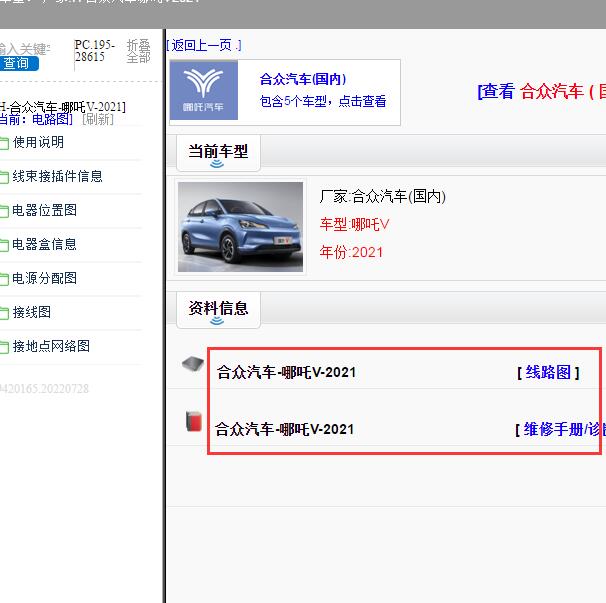Click folder icon beside 电源分配图

(4, 279)
